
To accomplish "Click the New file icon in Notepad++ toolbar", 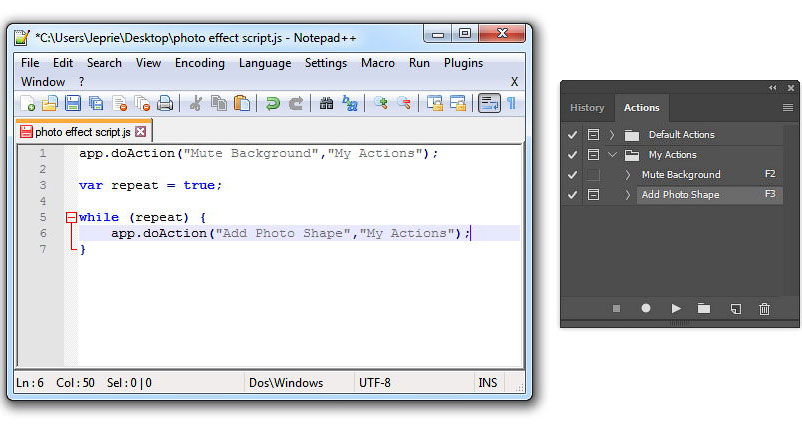I will [x=28, y=103].
